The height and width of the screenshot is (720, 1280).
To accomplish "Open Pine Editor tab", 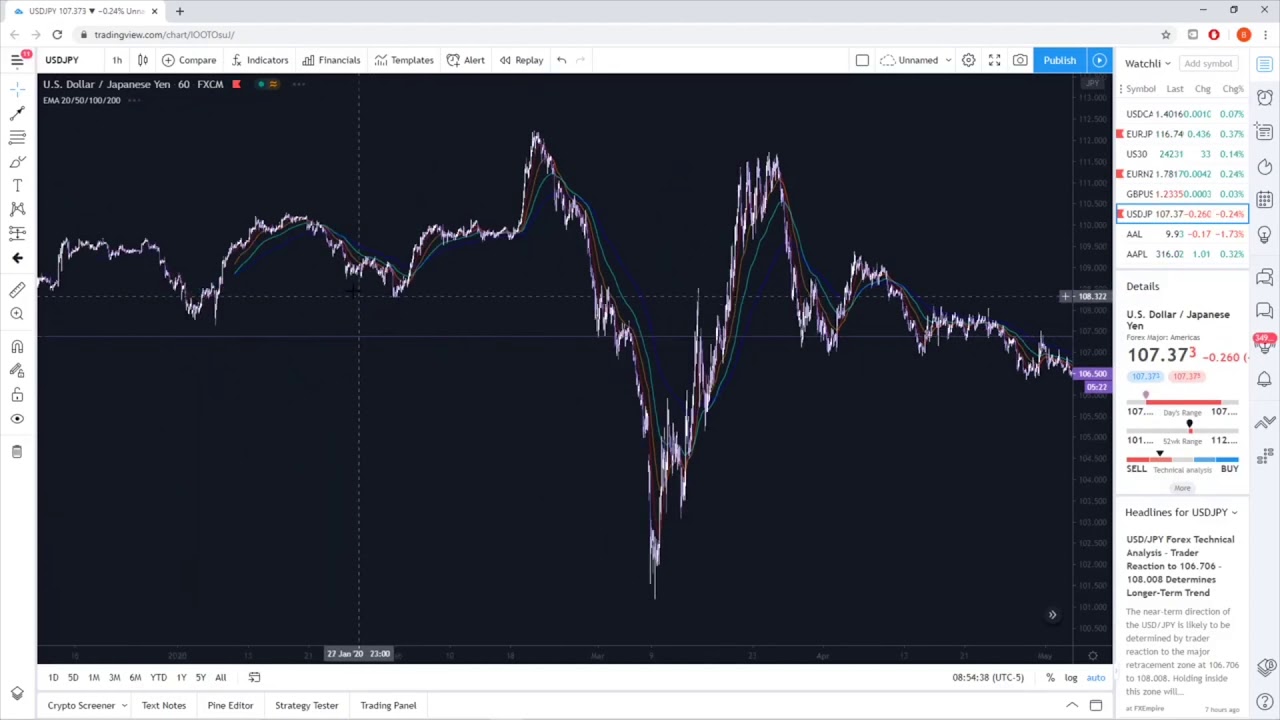I will [x=230, y=705].
